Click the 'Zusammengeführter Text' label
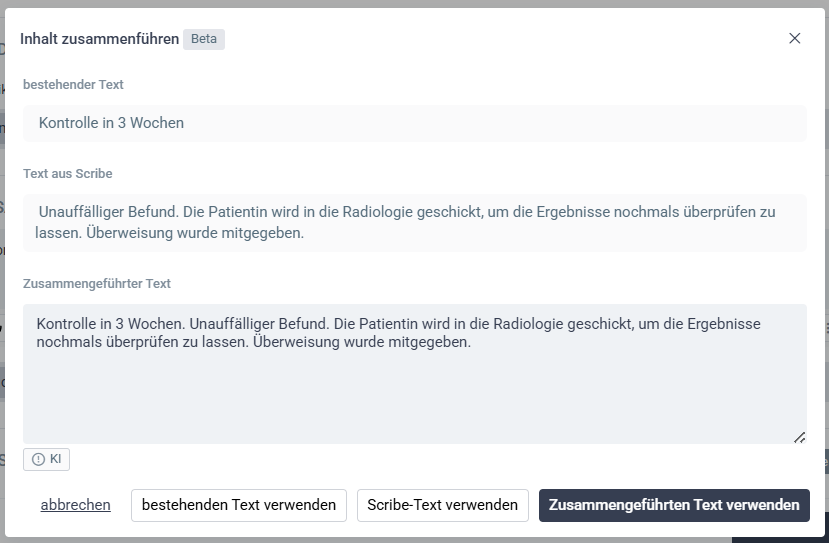Viewport: 829px width, 543px height. tap(97, 283)
